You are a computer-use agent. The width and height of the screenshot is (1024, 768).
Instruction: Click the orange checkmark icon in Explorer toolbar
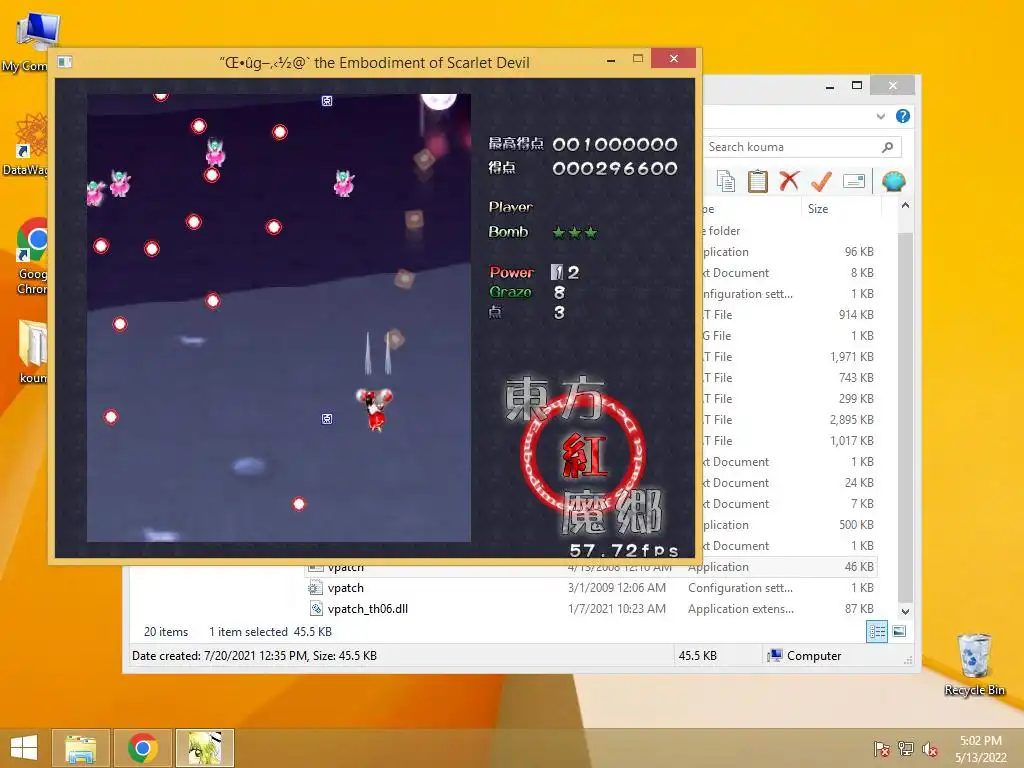click(821, 181)
